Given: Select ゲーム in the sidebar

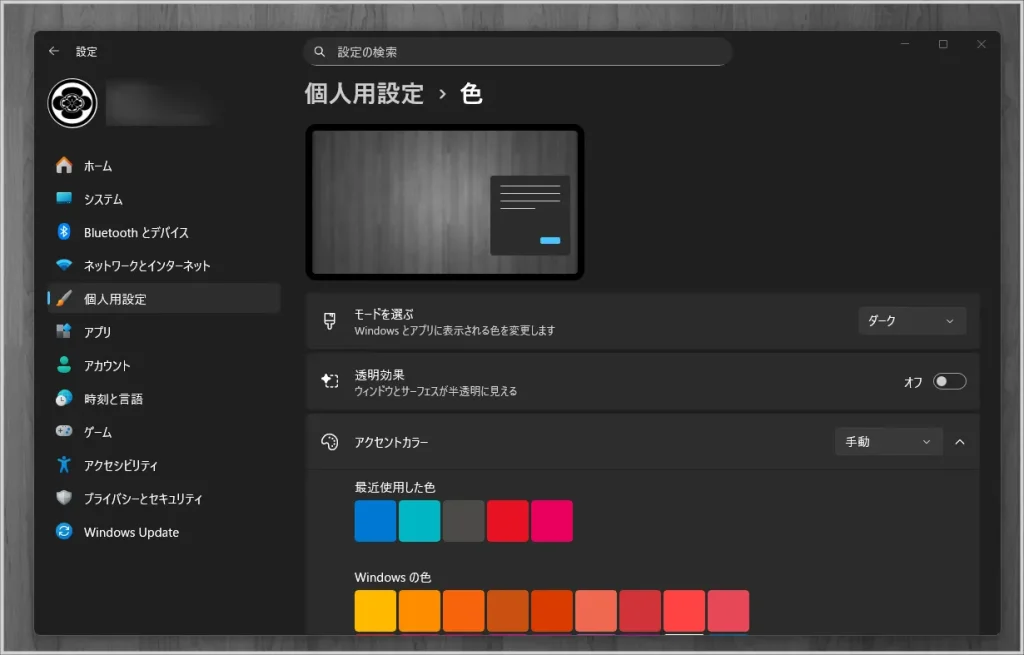Looking at the screenshot, I should (x=98, y=432).
